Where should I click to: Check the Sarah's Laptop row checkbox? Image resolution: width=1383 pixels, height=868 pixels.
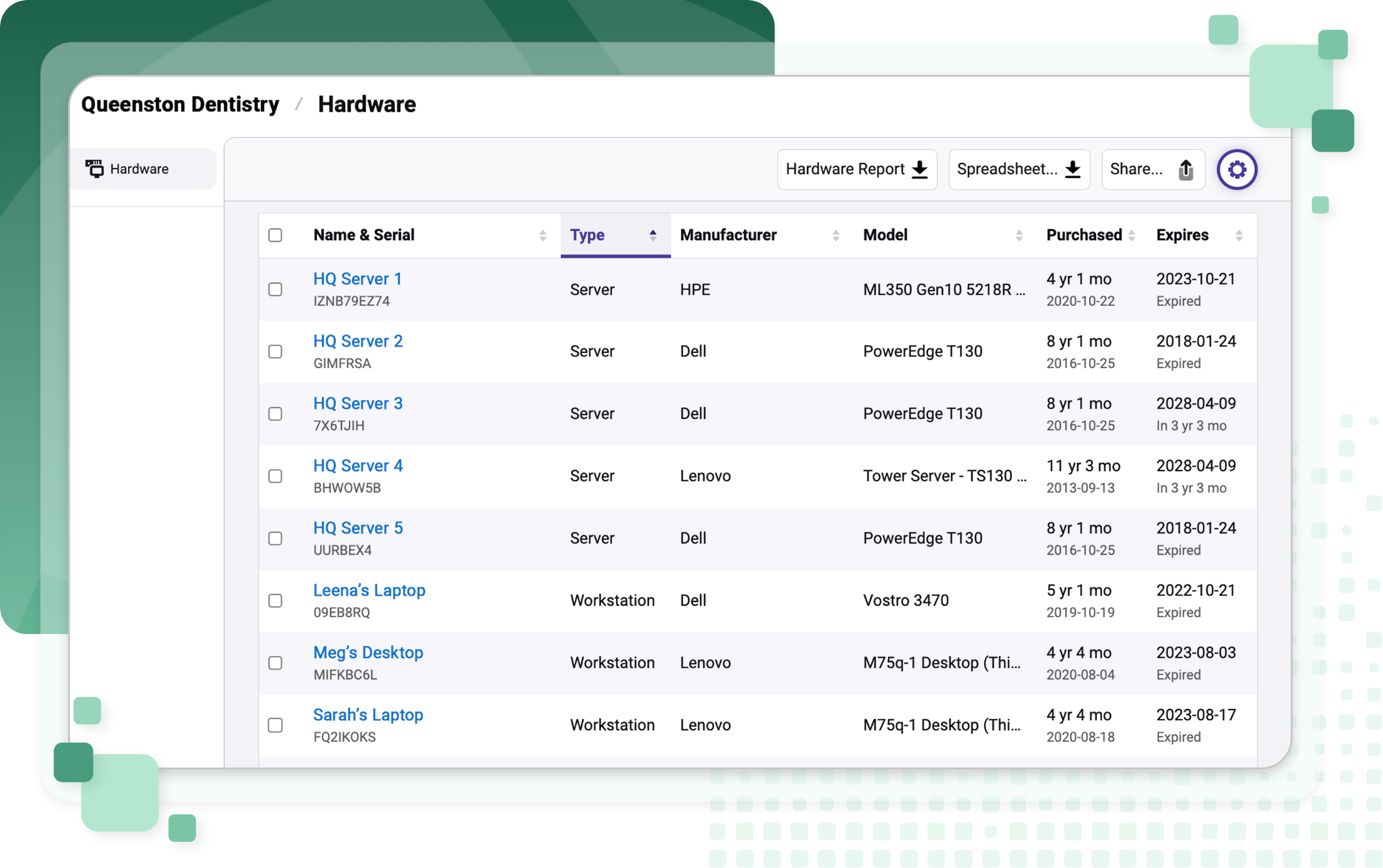275,725
